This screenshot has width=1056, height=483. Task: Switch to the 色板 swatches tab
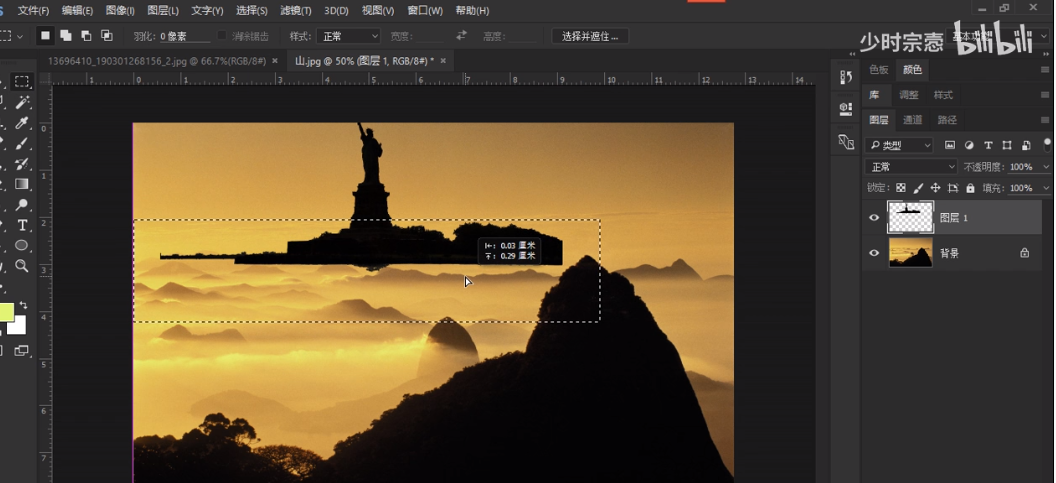point(878,69)
